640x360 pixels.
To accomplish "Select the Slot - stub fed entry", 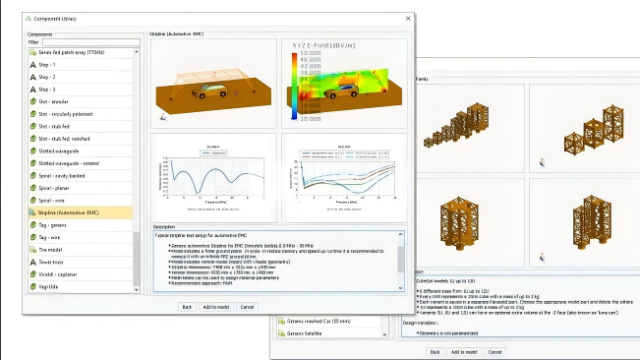I will click(80, 127).
